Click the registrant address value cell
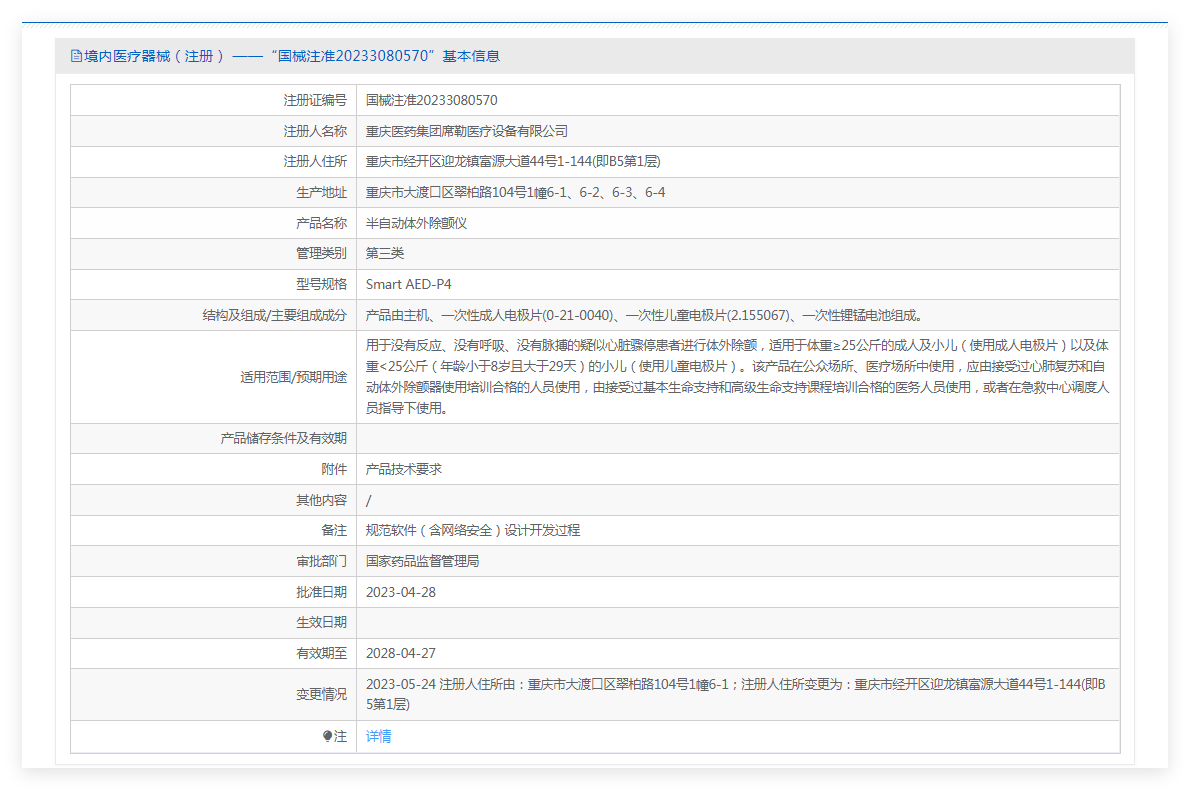 (512, 162)
